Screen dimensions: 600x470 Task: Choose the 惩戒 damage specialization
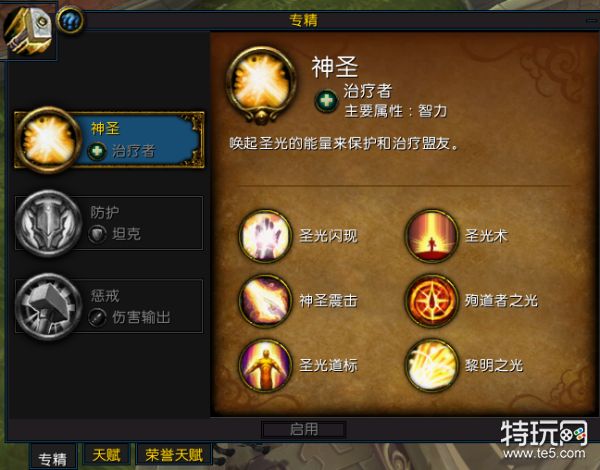pyautogui.click(x=109, y=306)
